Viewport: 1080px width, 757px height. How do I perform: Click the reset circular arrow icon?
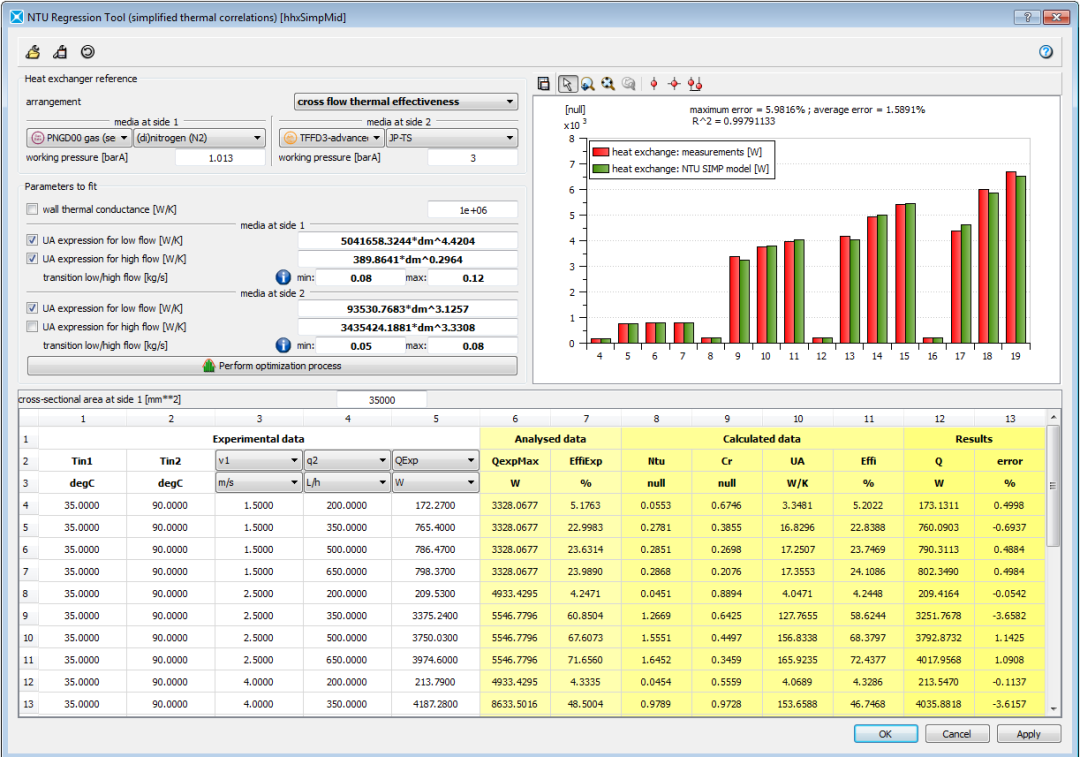[x=87, y=52]
